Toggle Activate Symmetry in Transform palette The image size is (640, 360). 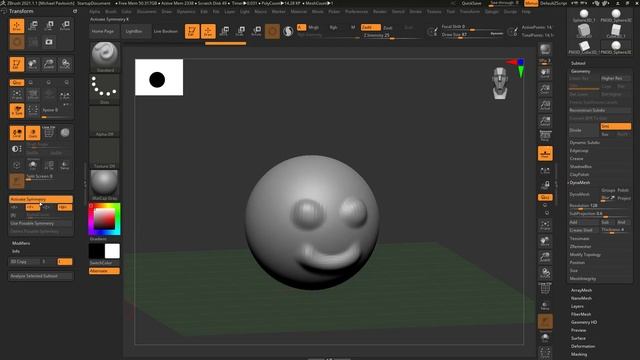tap(41, 199)
